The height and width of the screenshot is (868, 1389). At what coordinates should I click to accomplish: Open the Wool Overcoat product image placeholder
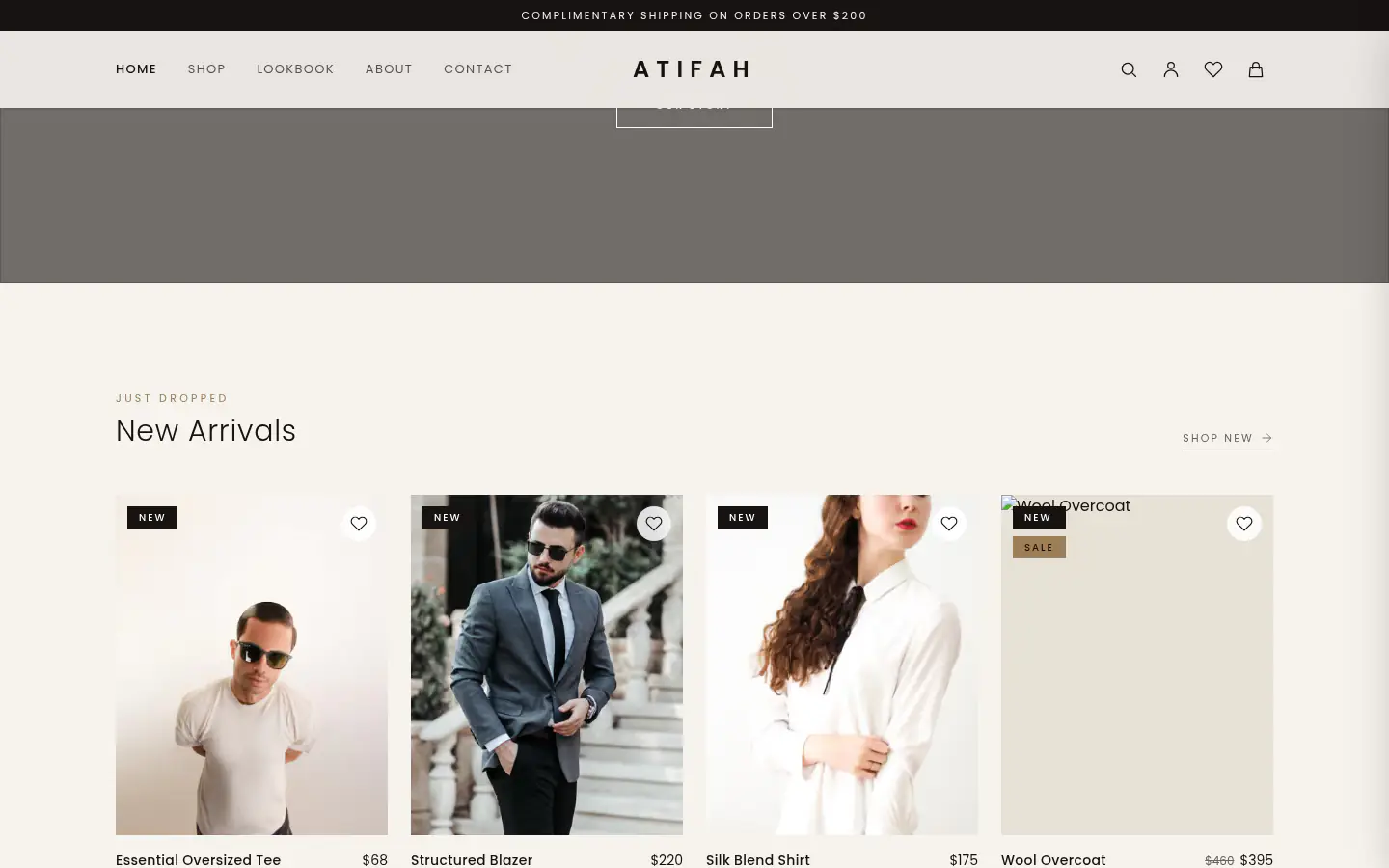click(1137, 665)
